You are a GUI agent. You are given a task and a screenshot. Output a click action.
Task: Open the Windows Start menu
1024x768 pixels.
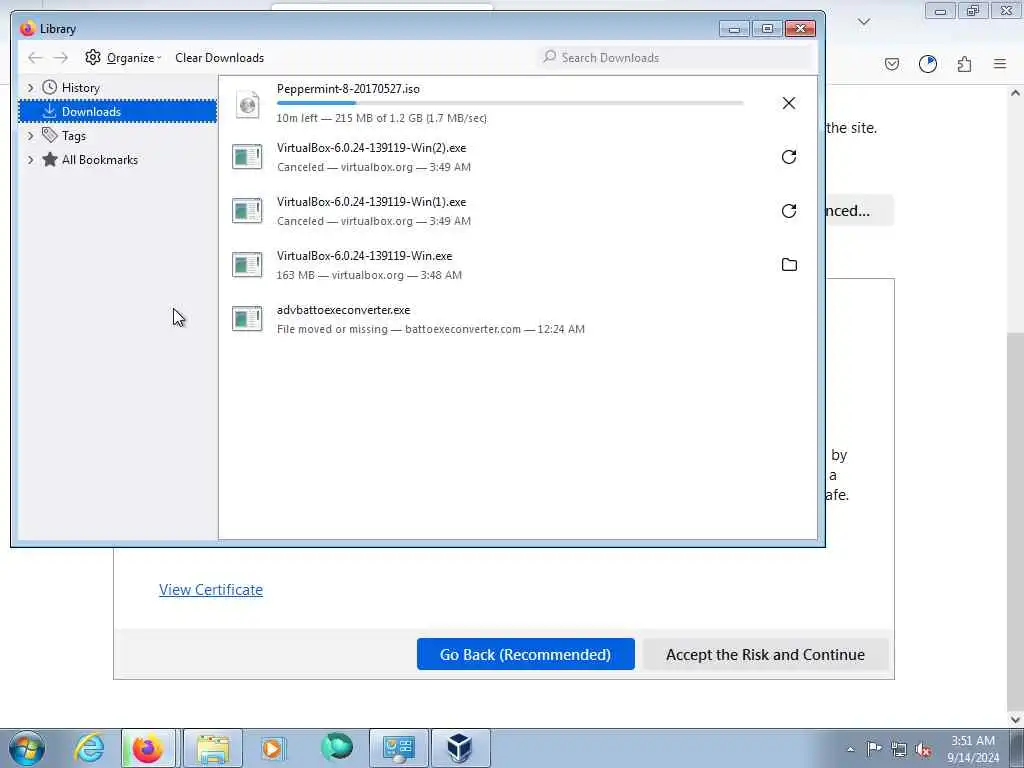click(x=27, y=748)
